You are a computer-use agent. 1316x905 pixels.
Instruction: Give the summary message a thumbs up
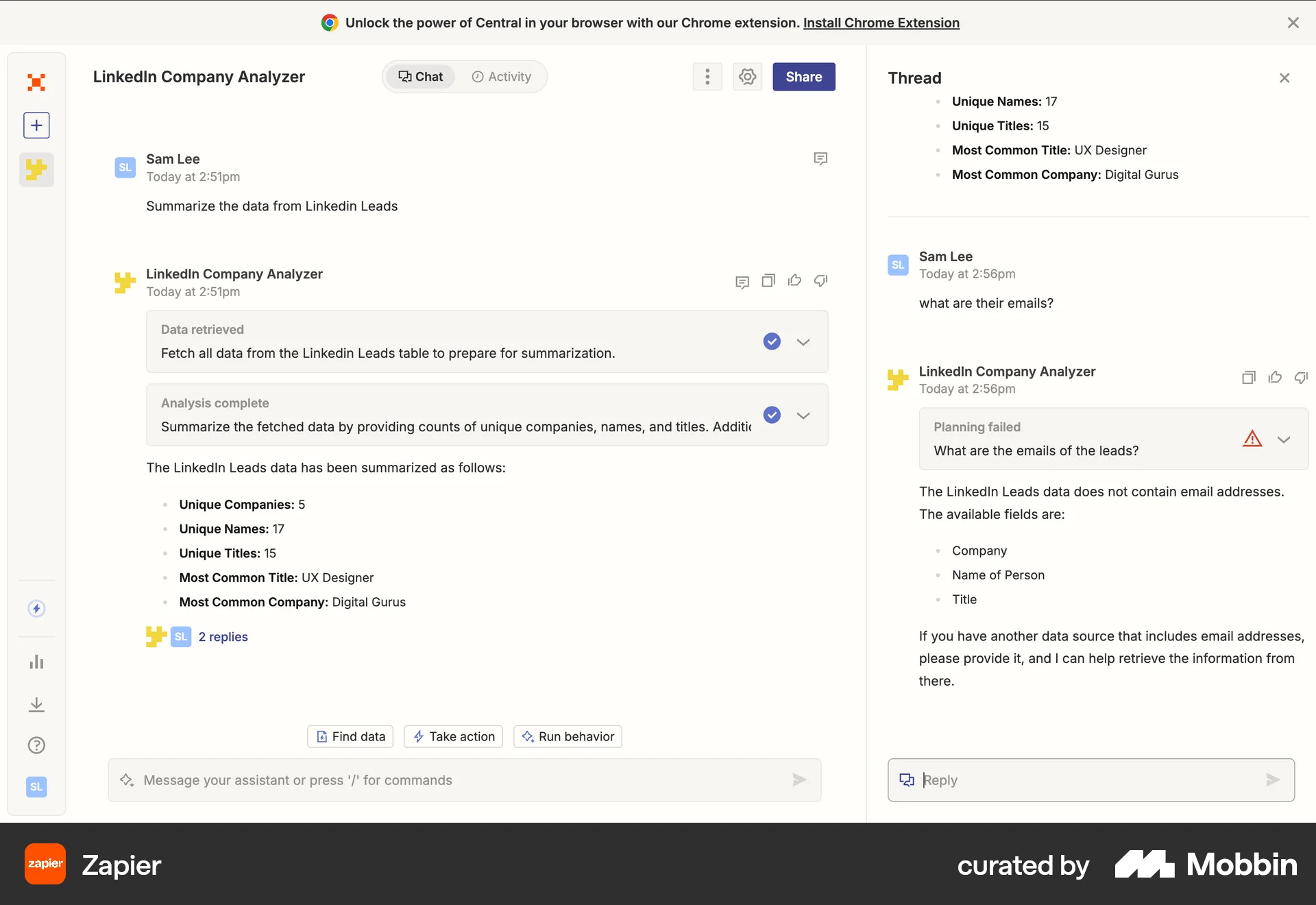pyautogui.click(x=794, y=281)
